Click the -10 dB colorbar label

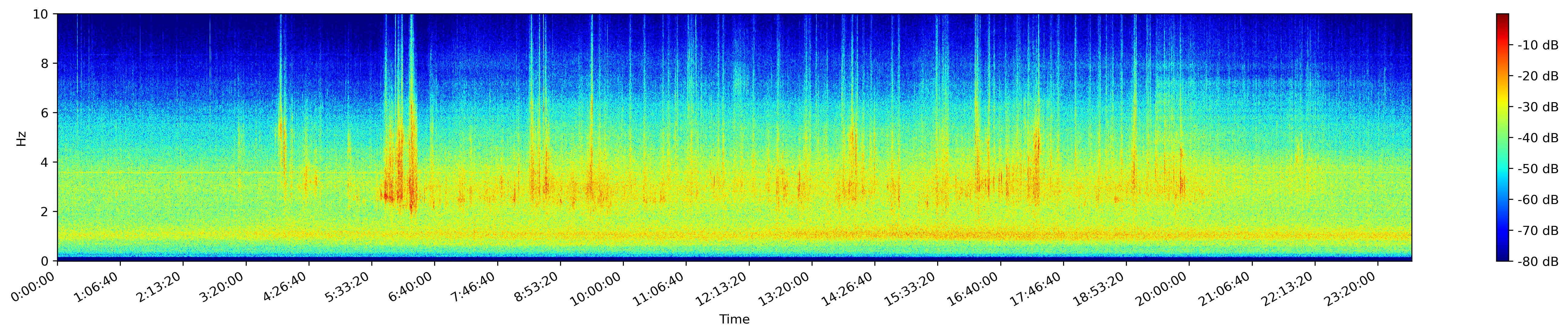[1538, 45]
